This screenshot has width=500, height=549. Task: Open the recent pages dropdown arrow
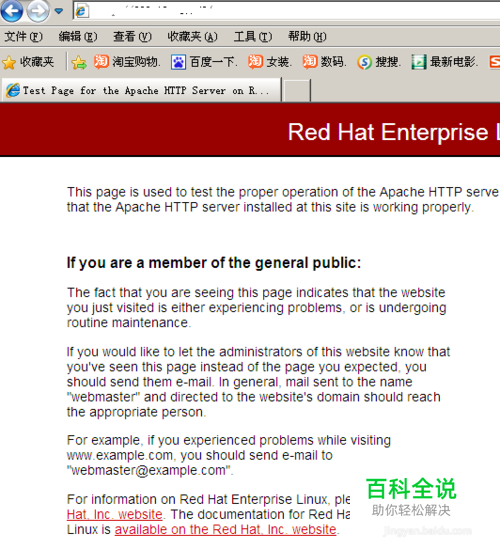click(58, 11)
